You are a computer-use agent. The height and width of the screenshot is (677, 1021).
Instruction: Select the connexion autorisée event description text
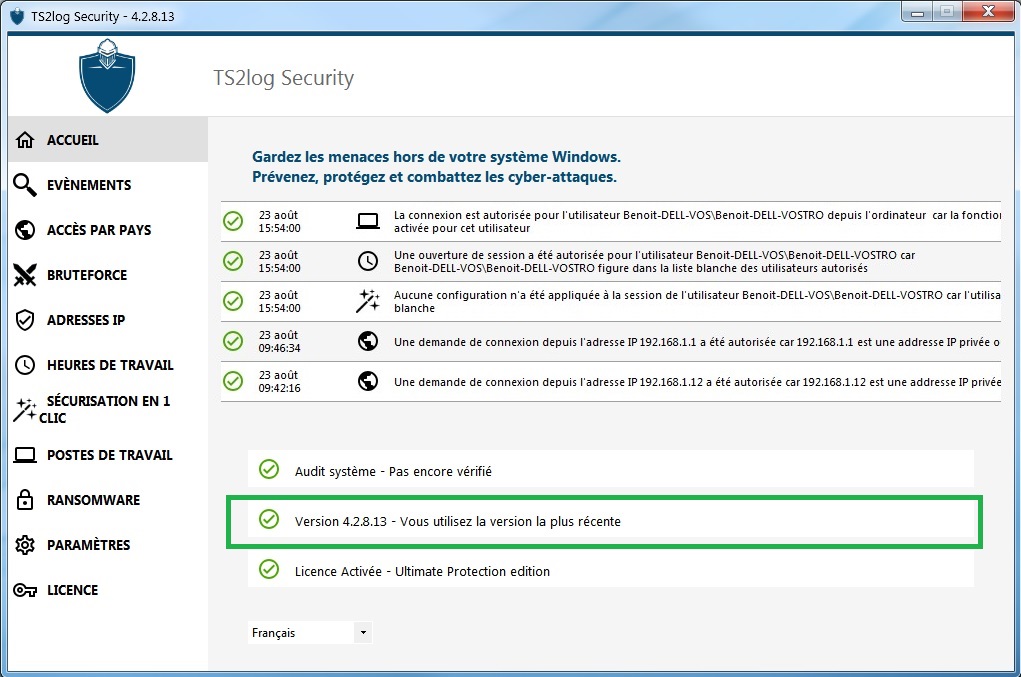(x=697, y=221)
